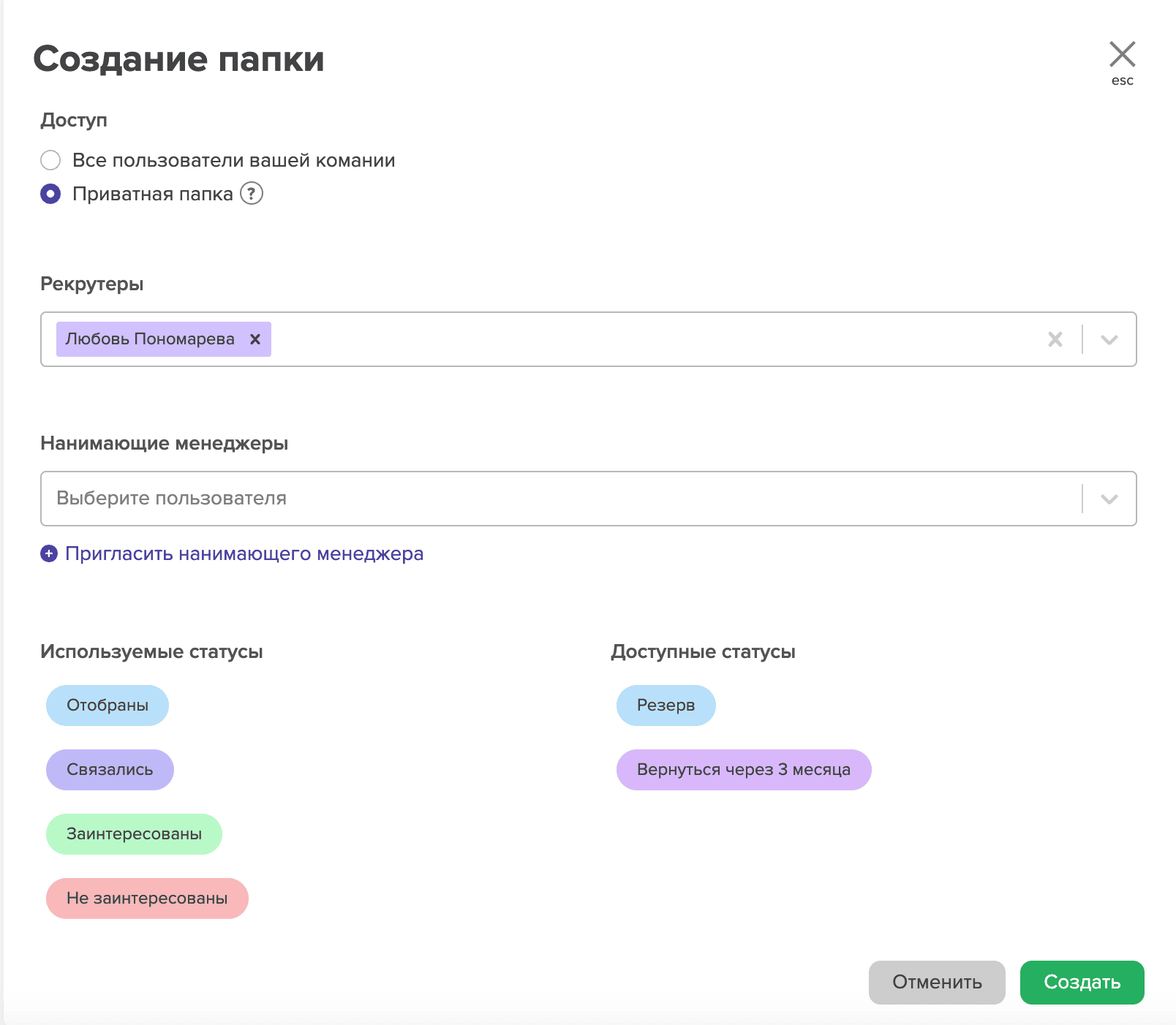This screenshot has height=1025, width=1176.
Task: Expand the Нанимающие менеджеры dropdown chevron
Action: (1109, 499)
